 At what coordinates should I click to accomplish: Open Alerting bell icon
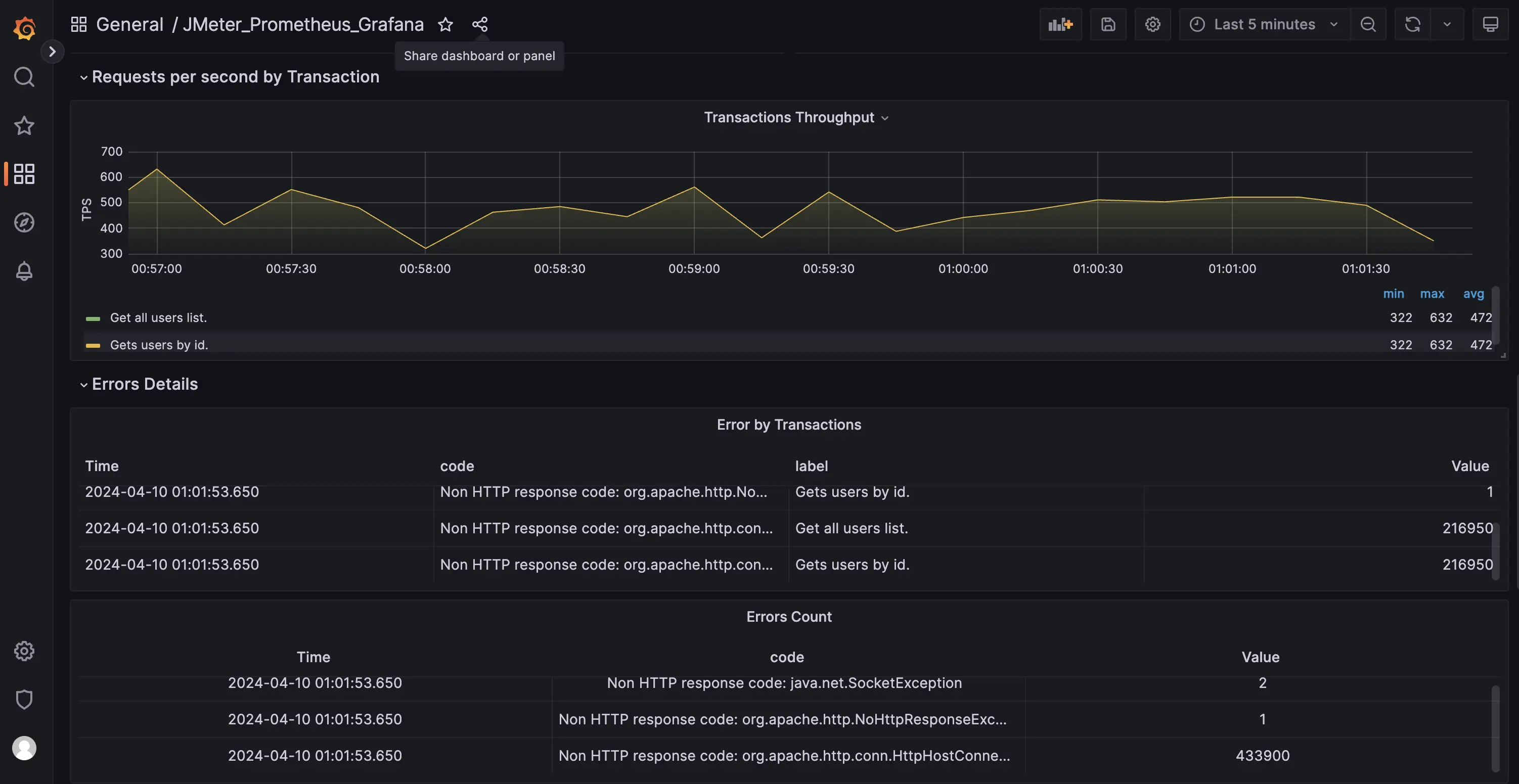pos(24,271)
